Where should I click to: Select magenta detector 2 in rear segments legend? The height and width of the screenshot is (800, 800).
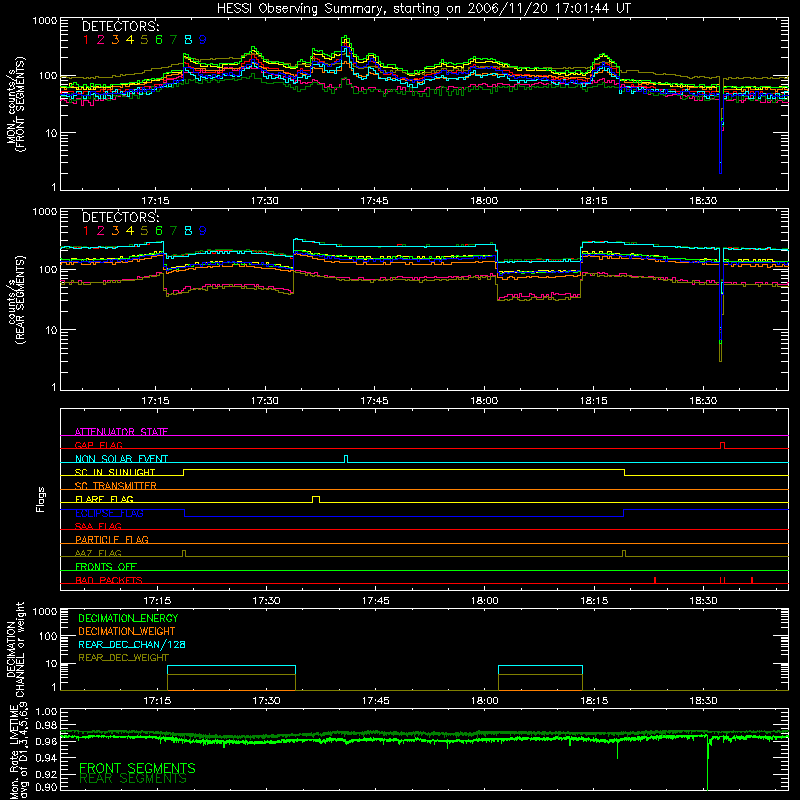[101, 231]
